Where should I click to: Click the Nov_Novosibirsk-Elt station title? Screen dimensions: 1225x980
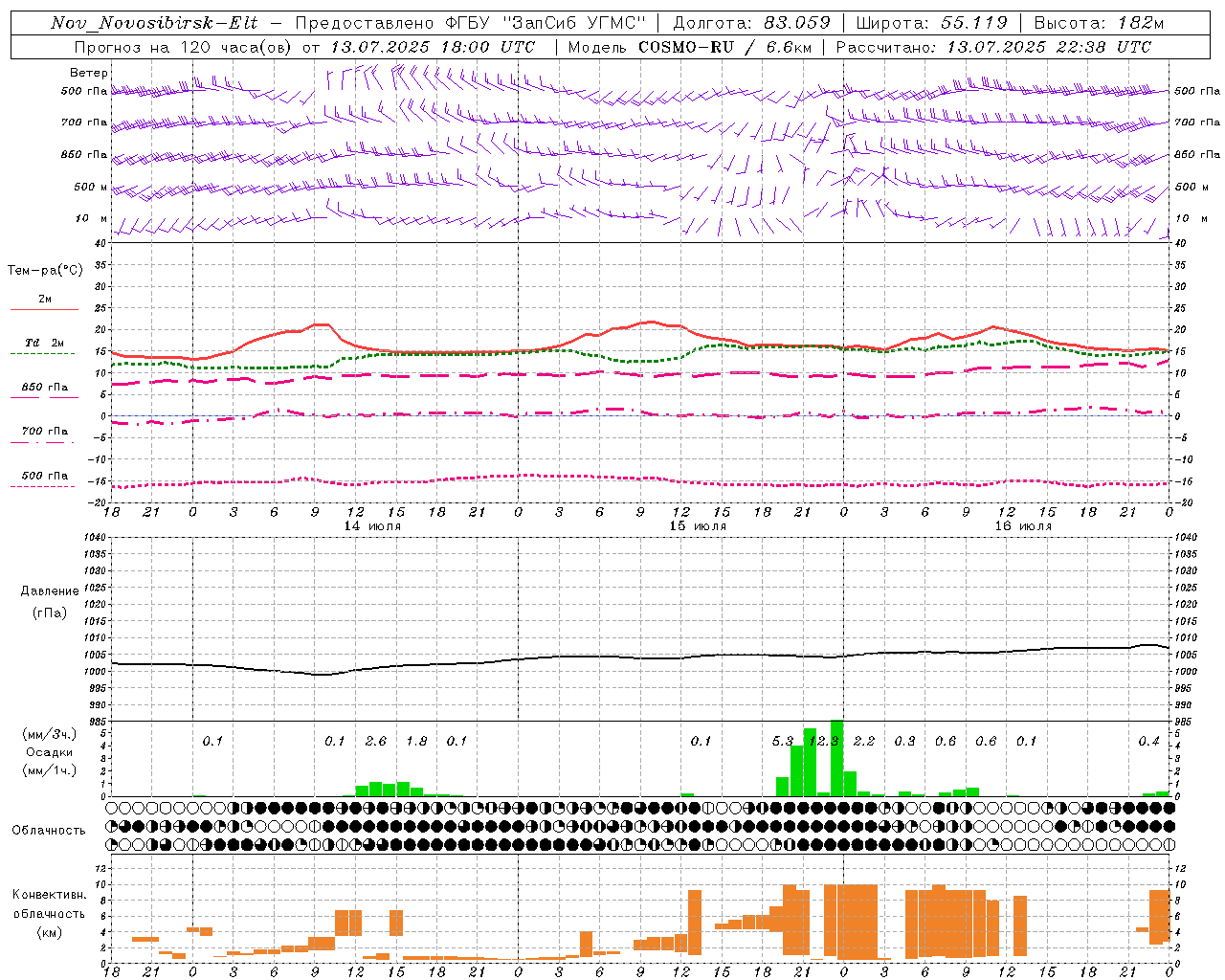(x=154, y=23)
